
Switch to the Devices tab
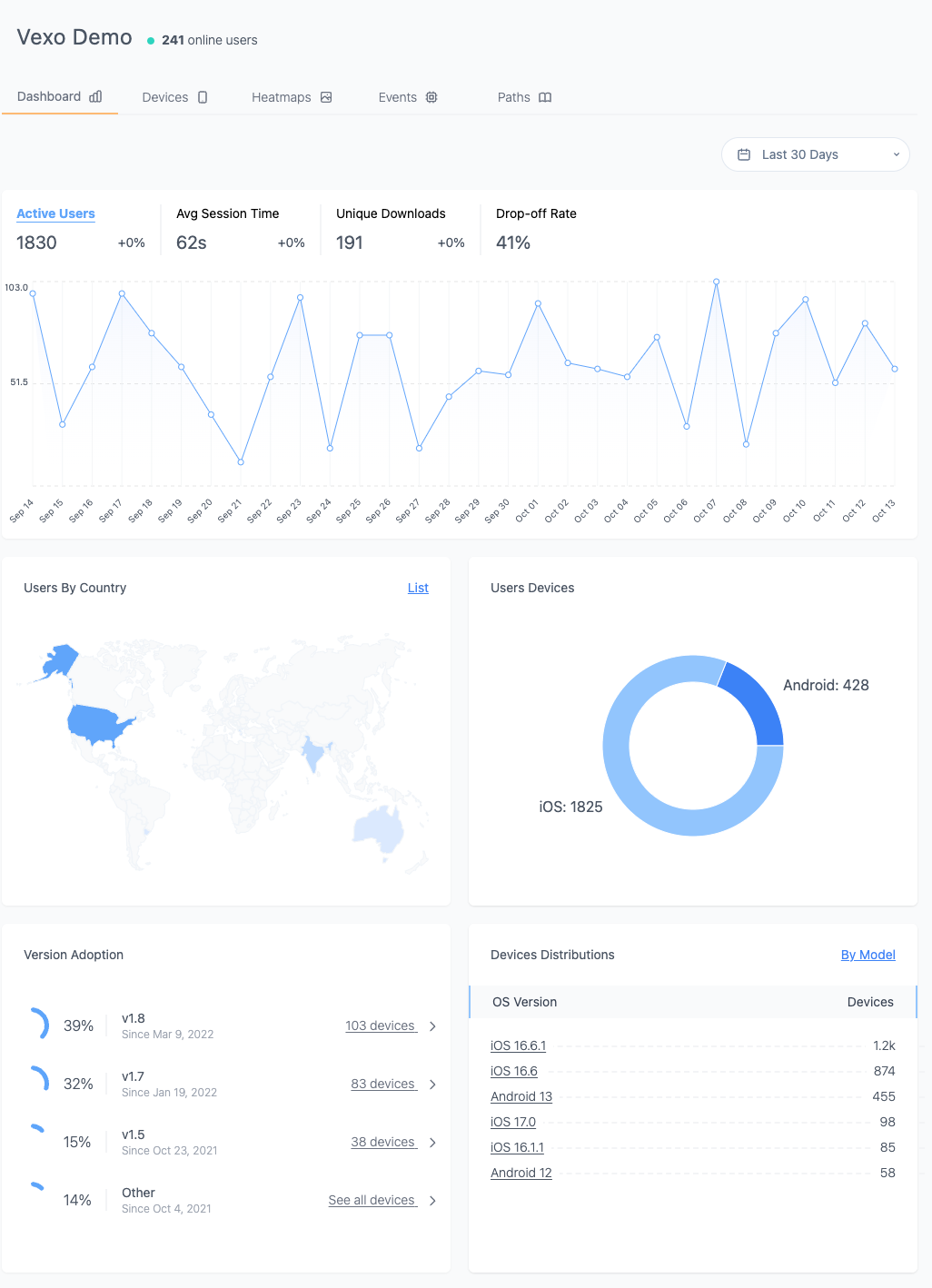[x=165, y=96]
